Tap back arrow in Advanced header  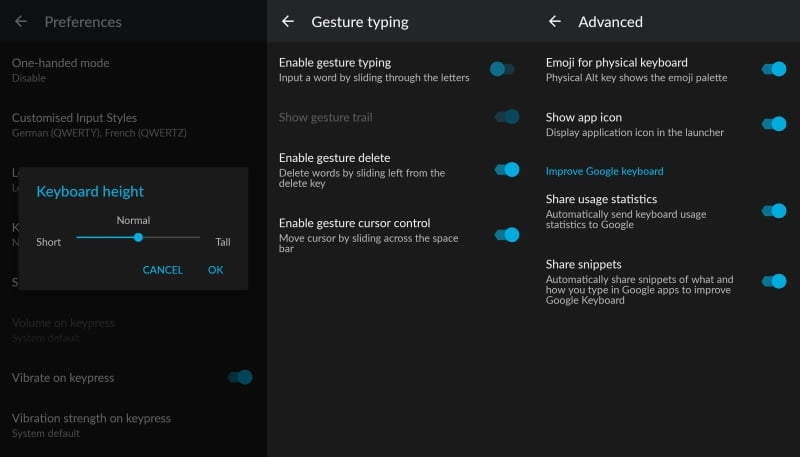[x=555, y=21]
